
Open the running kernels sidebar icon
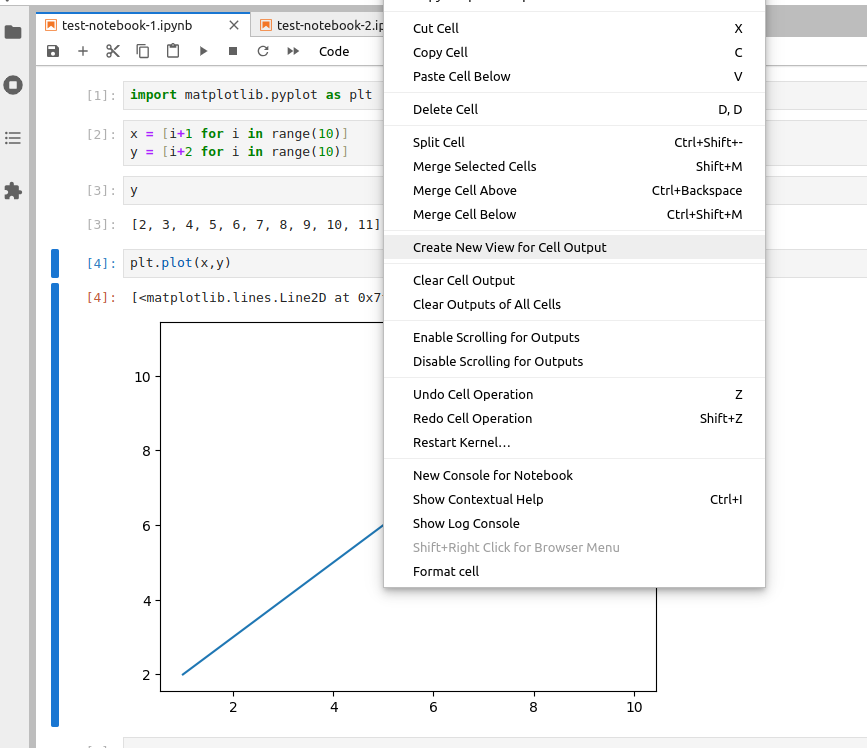13,85
